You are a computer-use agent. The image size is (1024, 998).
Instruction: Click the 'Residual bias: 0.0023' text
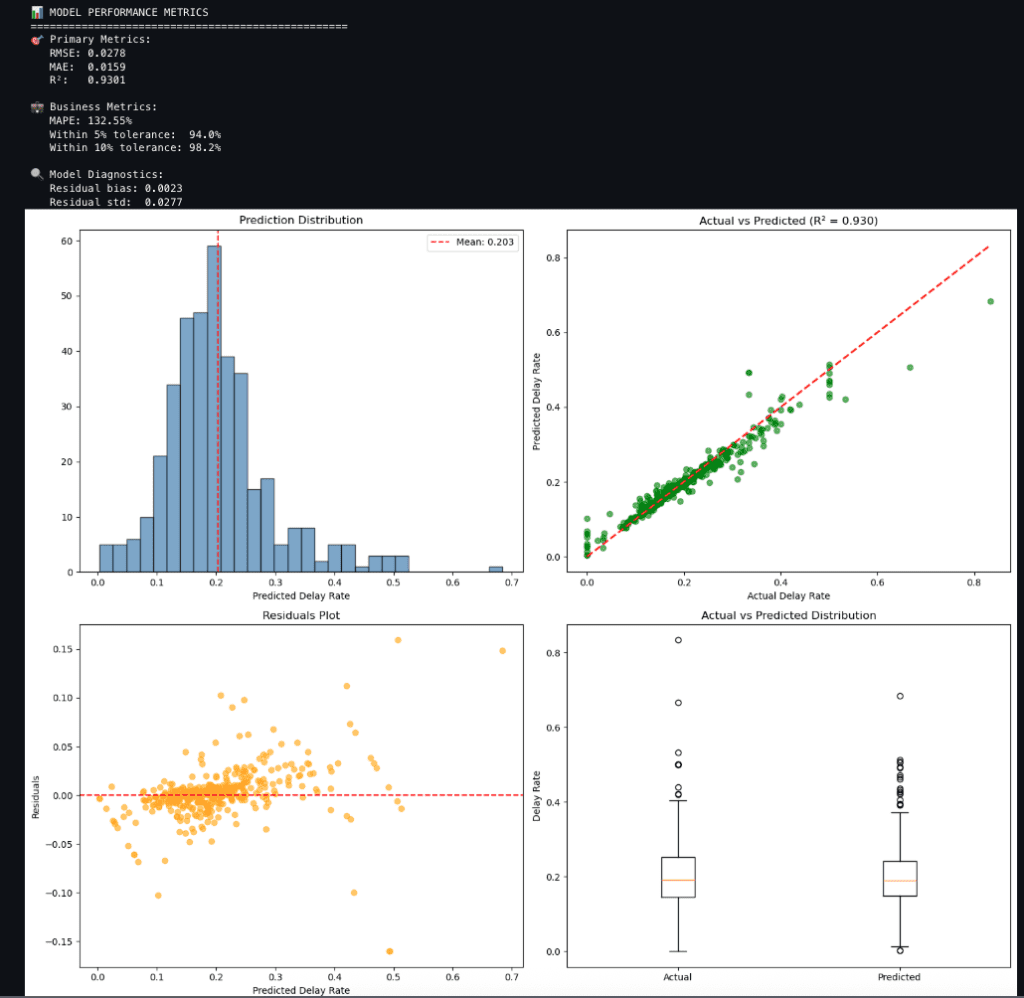click(x=116, y=188)
